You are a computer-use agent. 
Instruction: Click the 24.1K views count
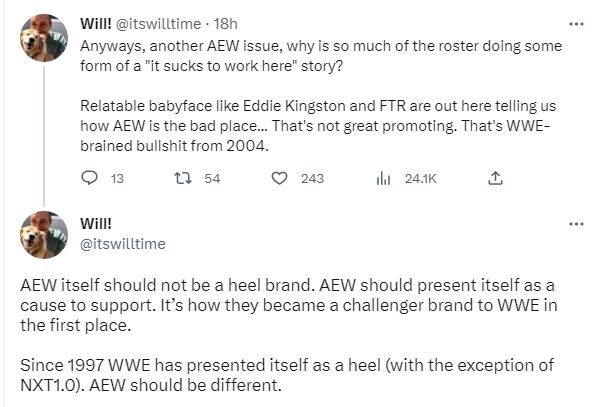[421, 178]
